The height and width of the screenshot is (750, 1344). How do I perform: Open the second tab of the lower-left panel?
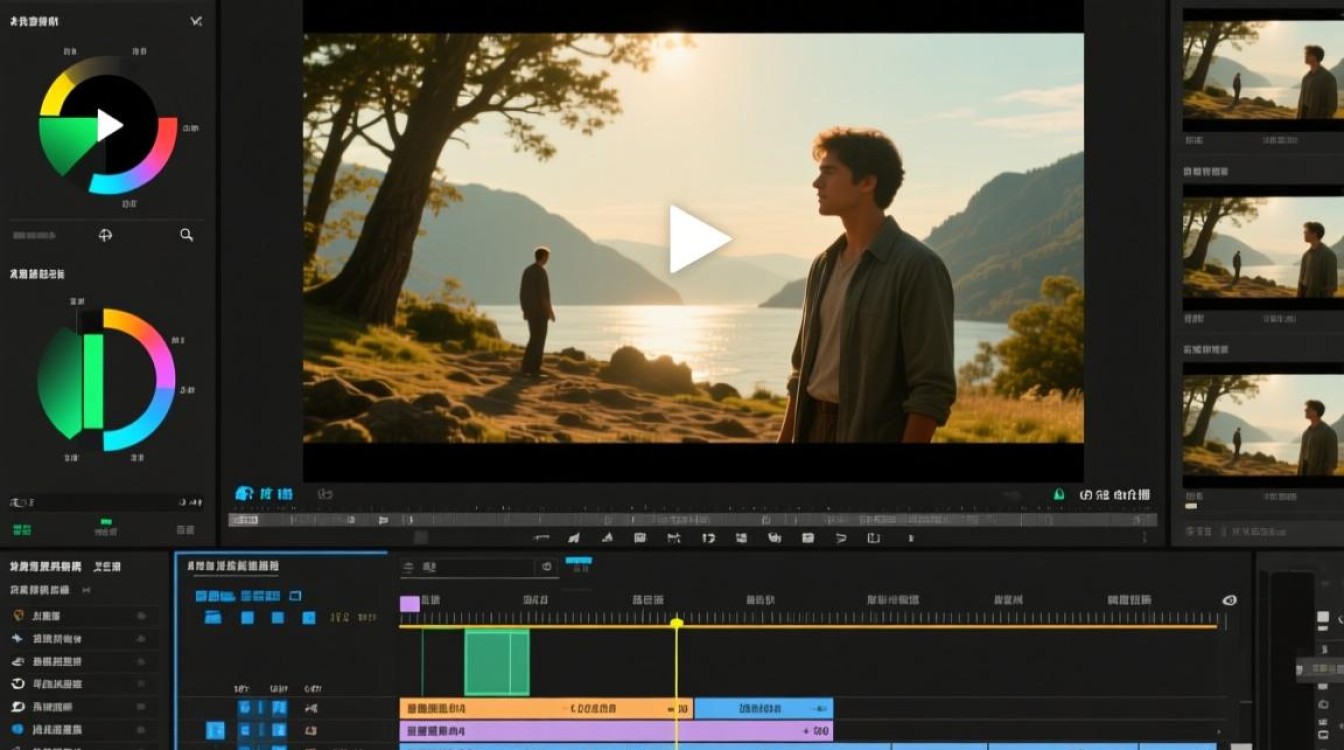tap(107, 567)
